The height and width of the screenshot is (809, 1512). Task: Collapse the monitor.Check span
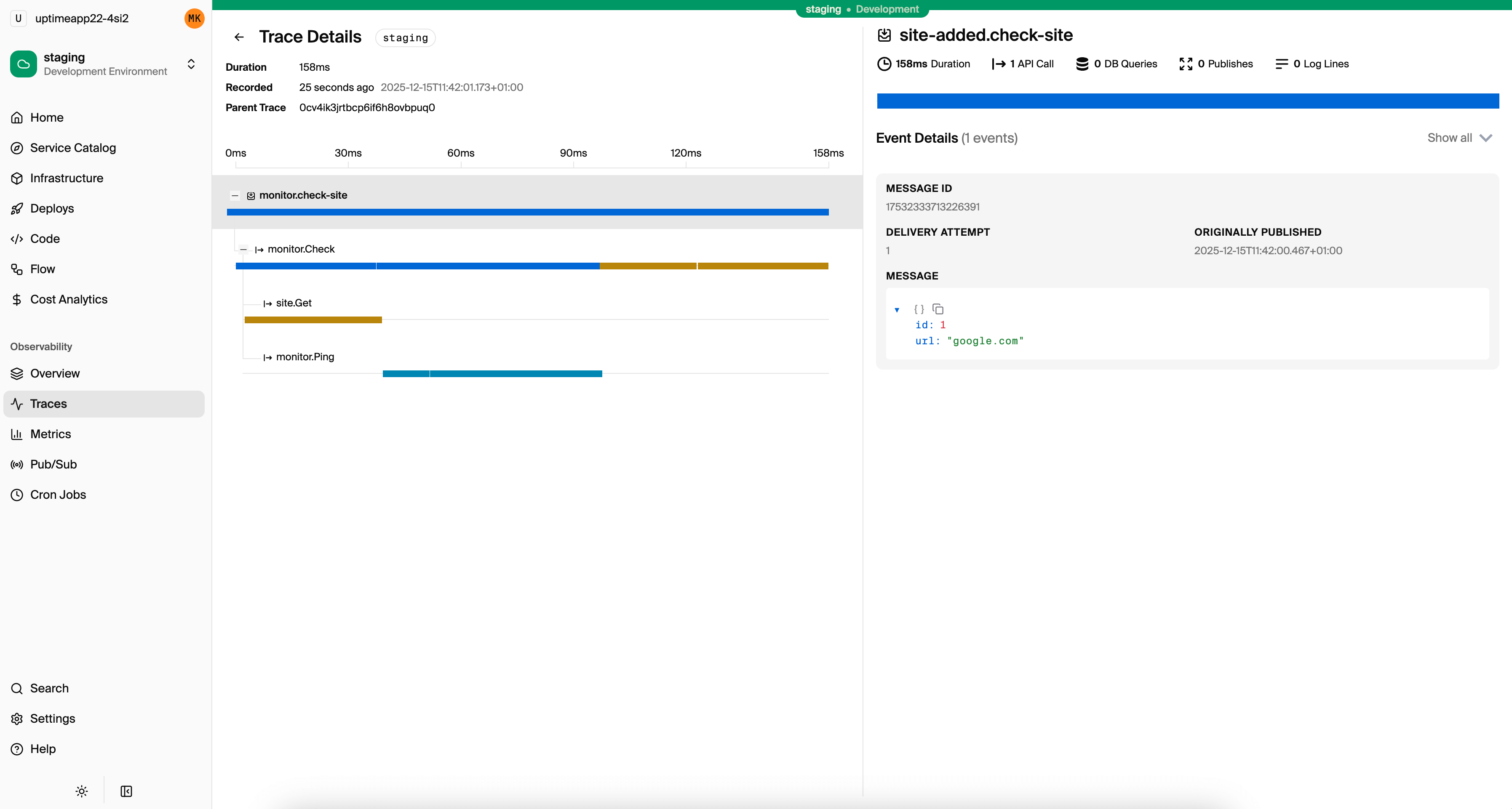coord(243,249)
